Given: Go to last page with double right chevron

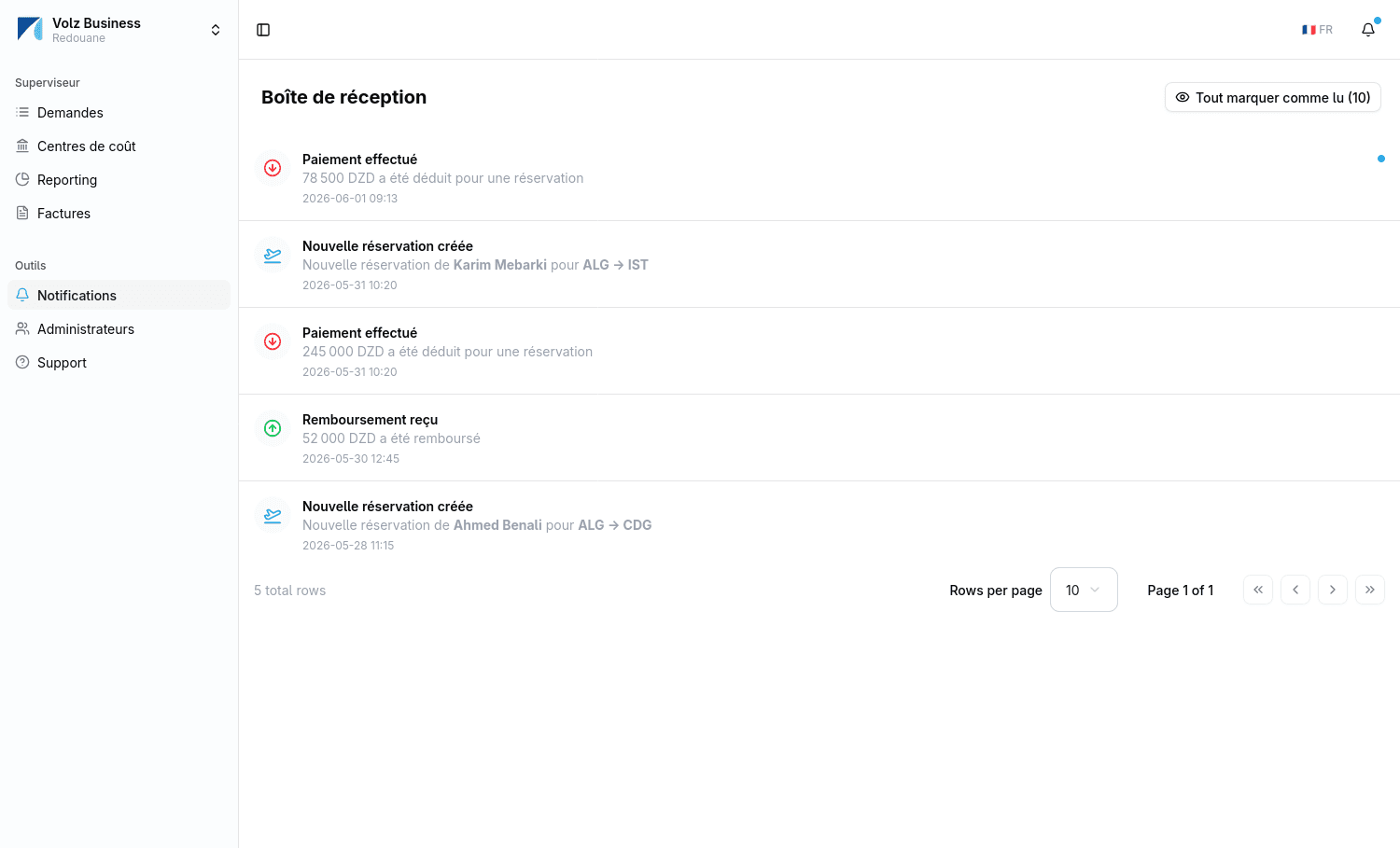Looking at the screenshot, I should 1370,590.
